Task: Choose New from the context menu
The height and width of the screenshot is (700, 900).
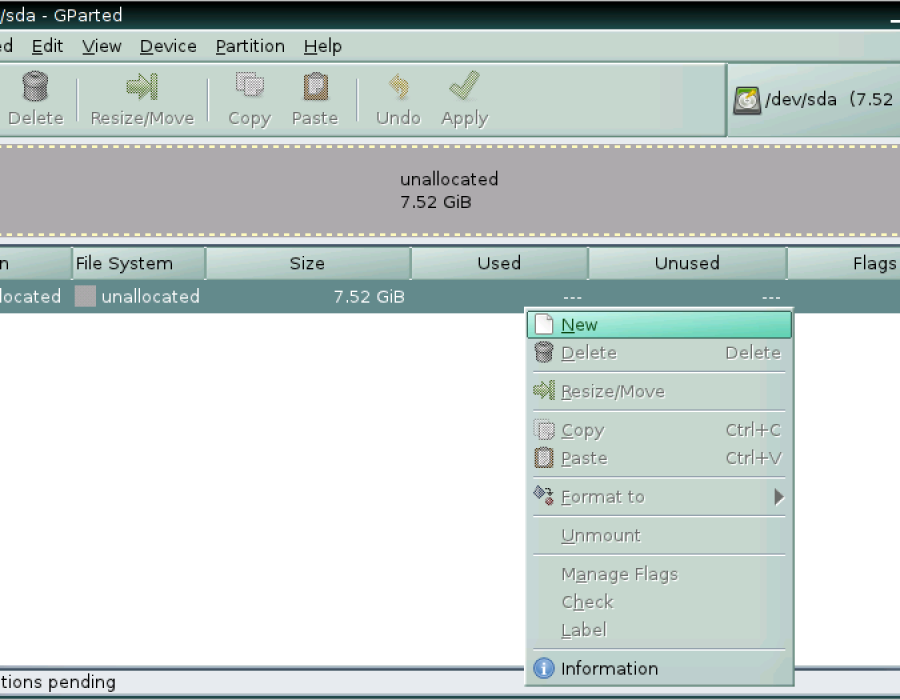Action: pos(659,325)
